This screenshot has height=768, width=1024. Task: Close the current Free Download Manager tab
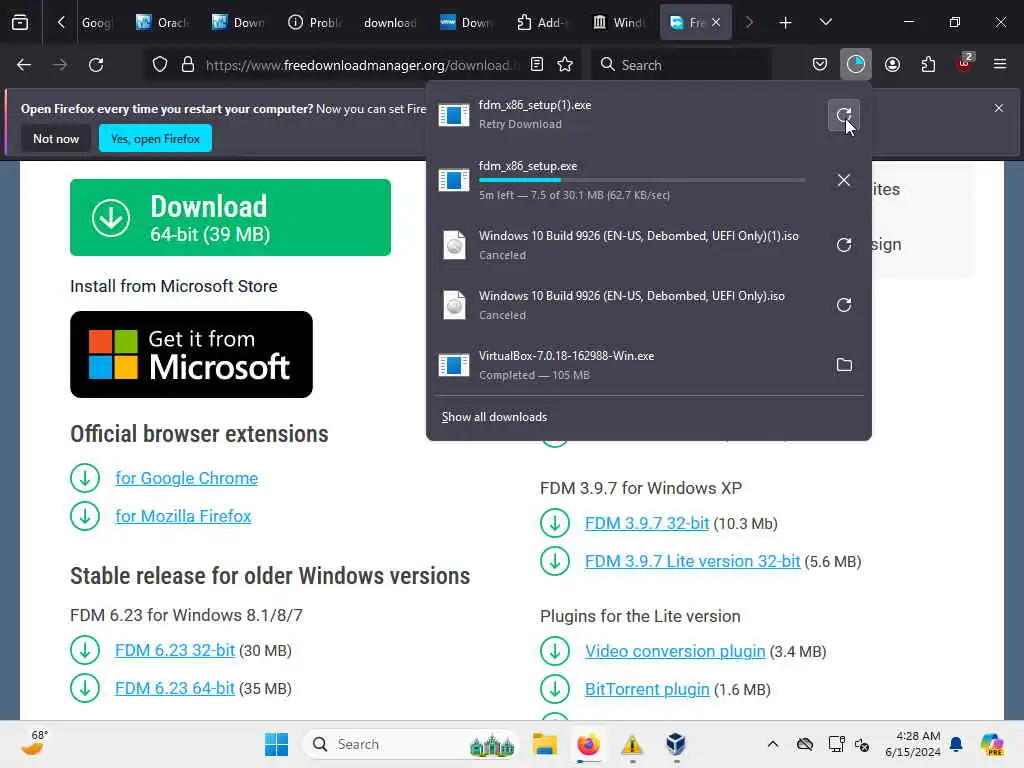[716, 23]
